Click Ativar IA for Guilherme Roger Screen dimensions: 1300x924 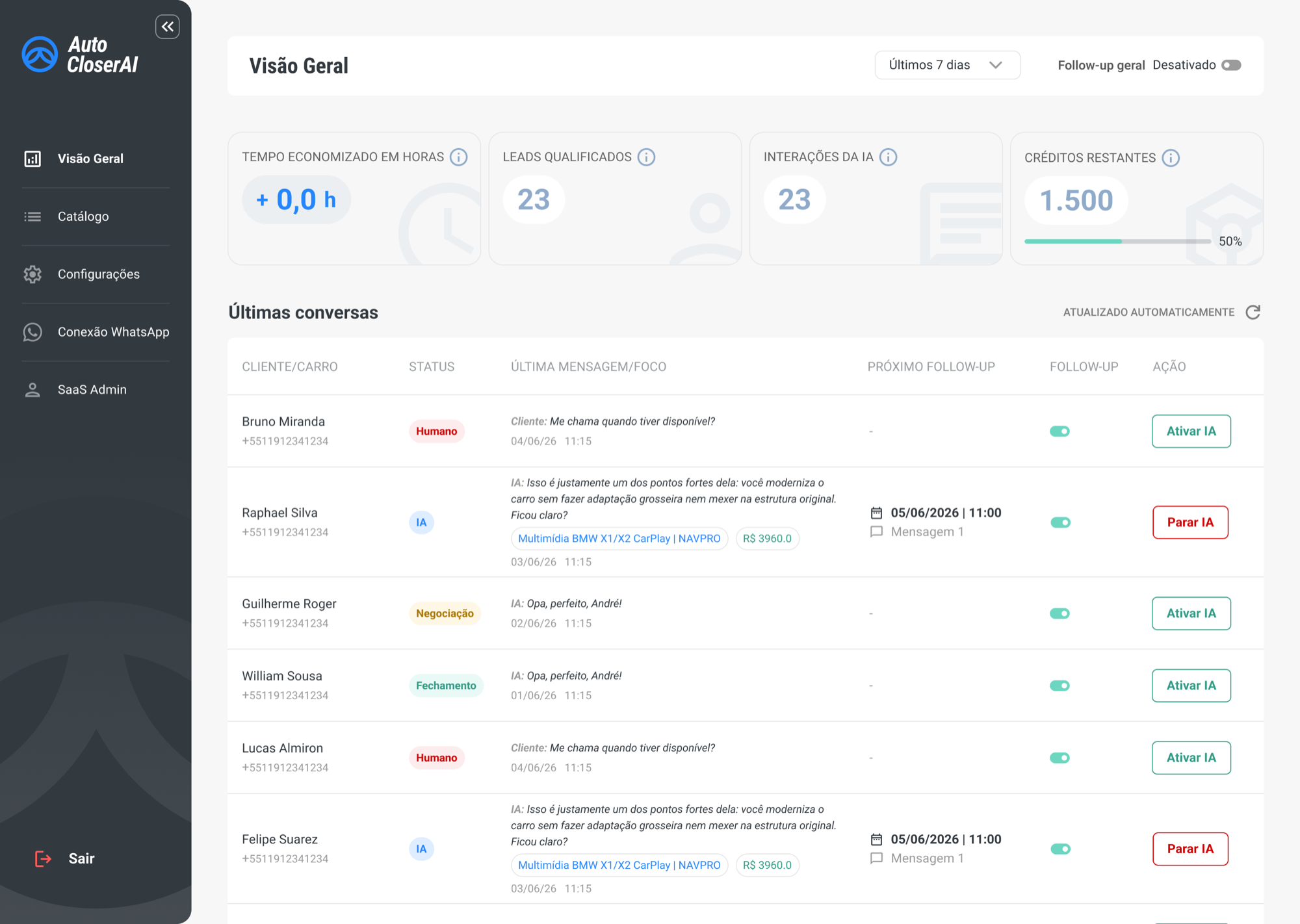1191,613
